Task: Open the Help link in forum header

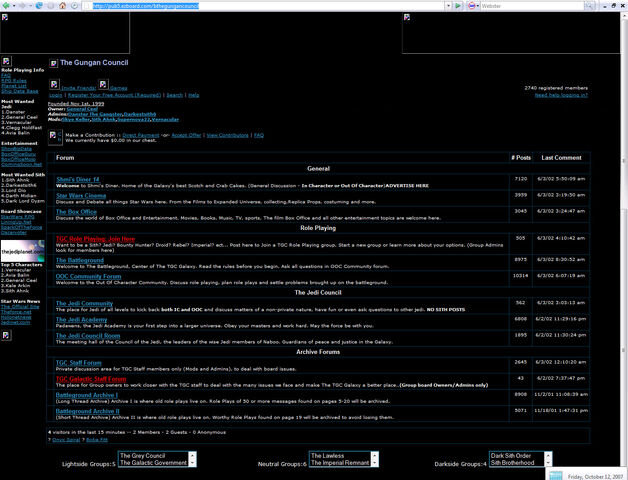Action: [x=193, y=95]
